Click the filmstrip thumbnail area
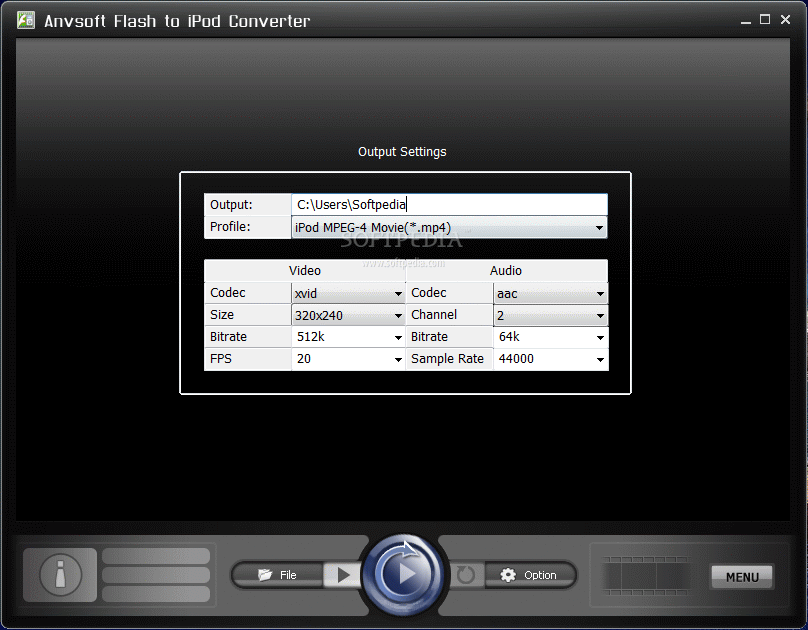808x630 pixels. (645, 575)
